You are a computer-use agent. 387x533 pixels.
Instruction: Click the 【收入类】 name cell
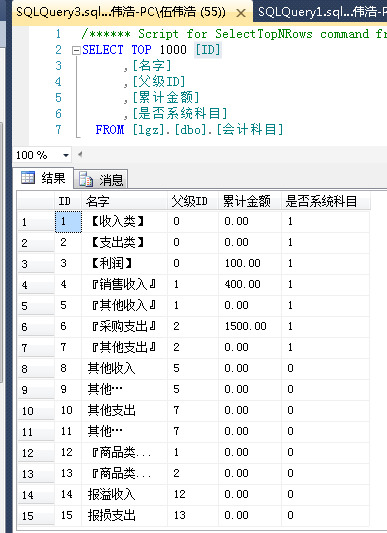point(124,222)
